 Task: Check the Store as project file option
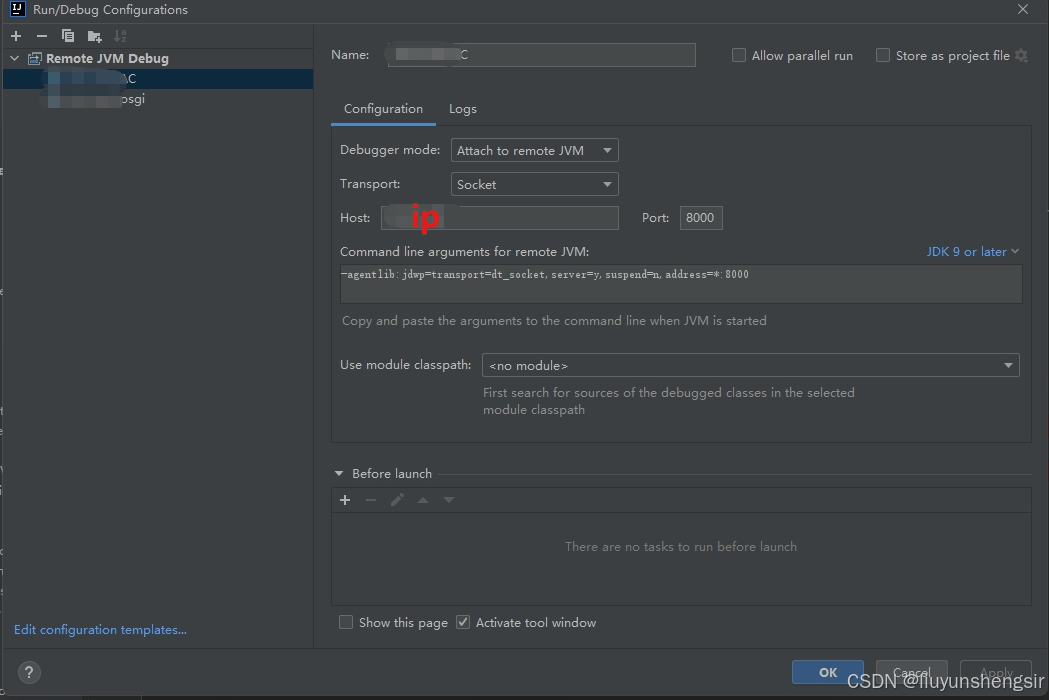coord(883,56)
